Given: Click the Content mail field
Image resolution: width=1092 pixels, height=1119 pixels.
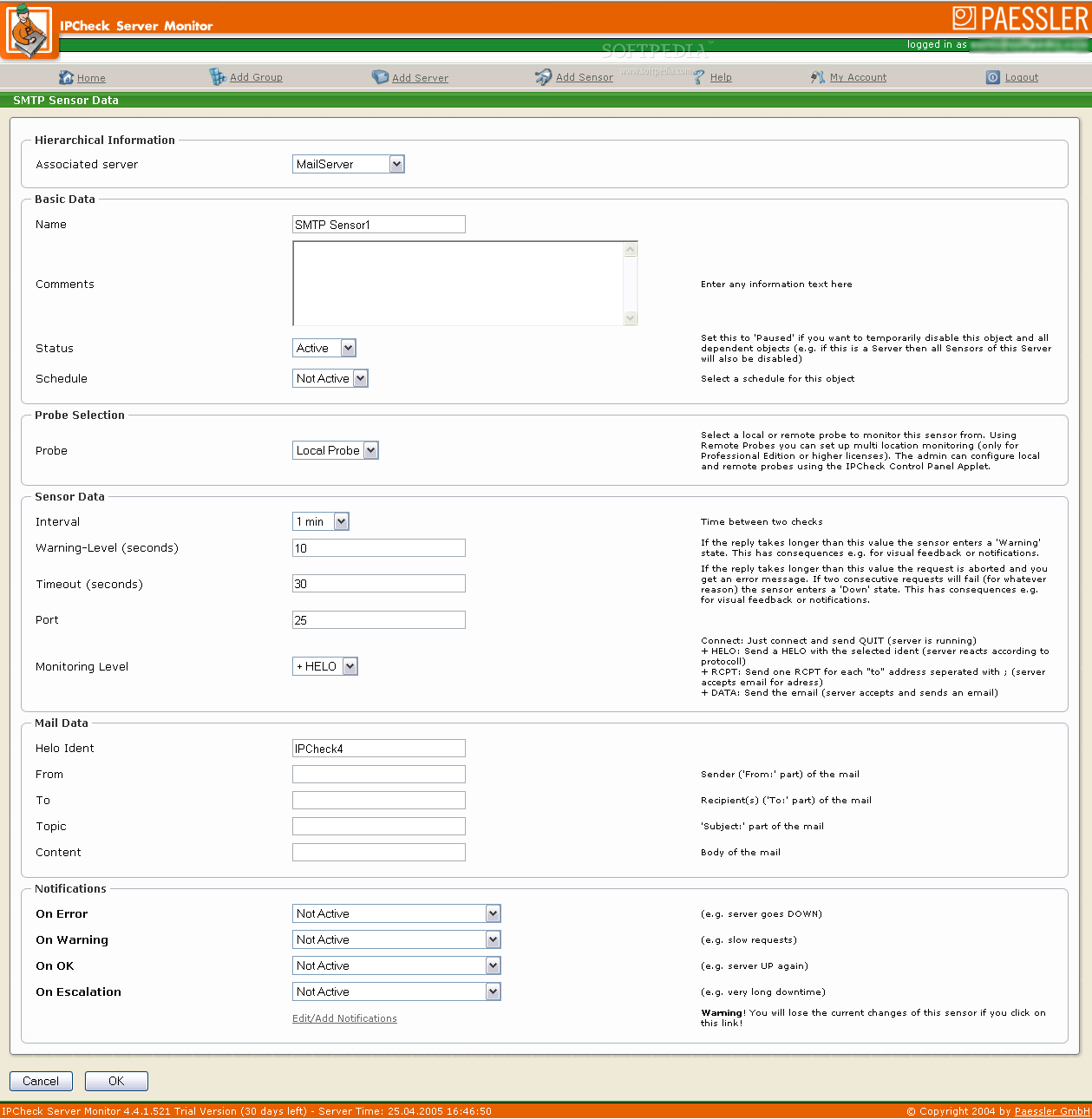Looking at the screenshot, I should [x=379, y=853].
